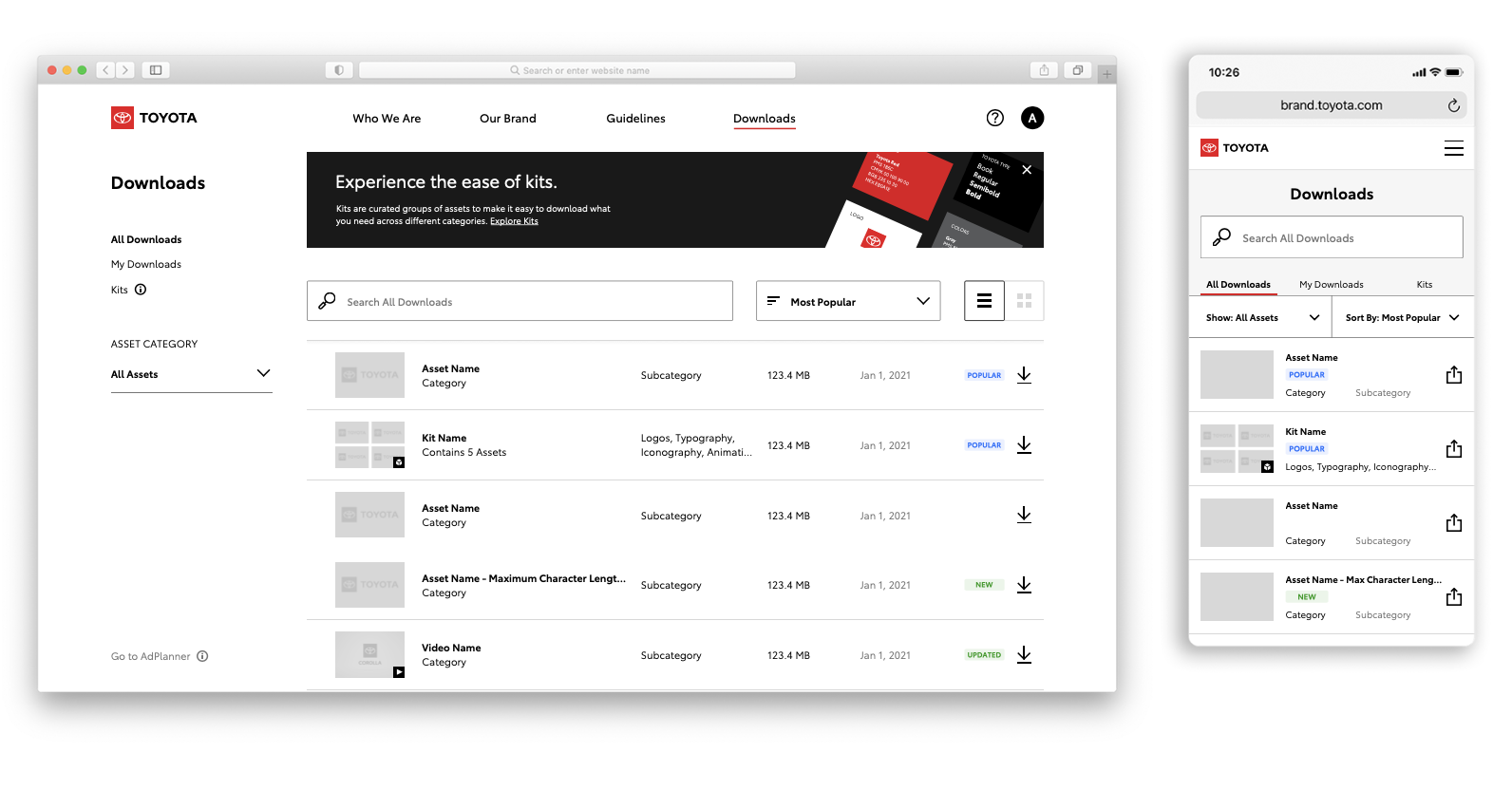Open the mobile hamburger menu
Screen dimensions: 1512x809
tap(1453, 148)
